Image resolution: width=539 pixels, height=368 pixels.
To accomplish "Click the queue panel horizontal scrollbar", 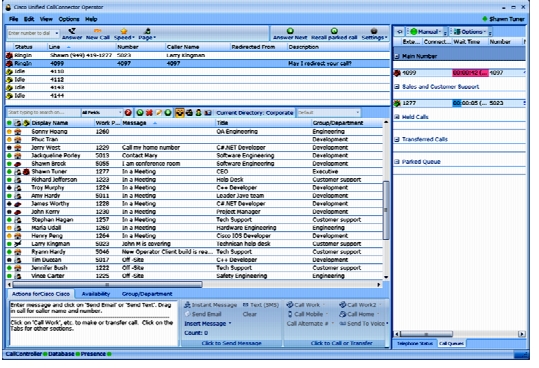I will pos(426,334).
